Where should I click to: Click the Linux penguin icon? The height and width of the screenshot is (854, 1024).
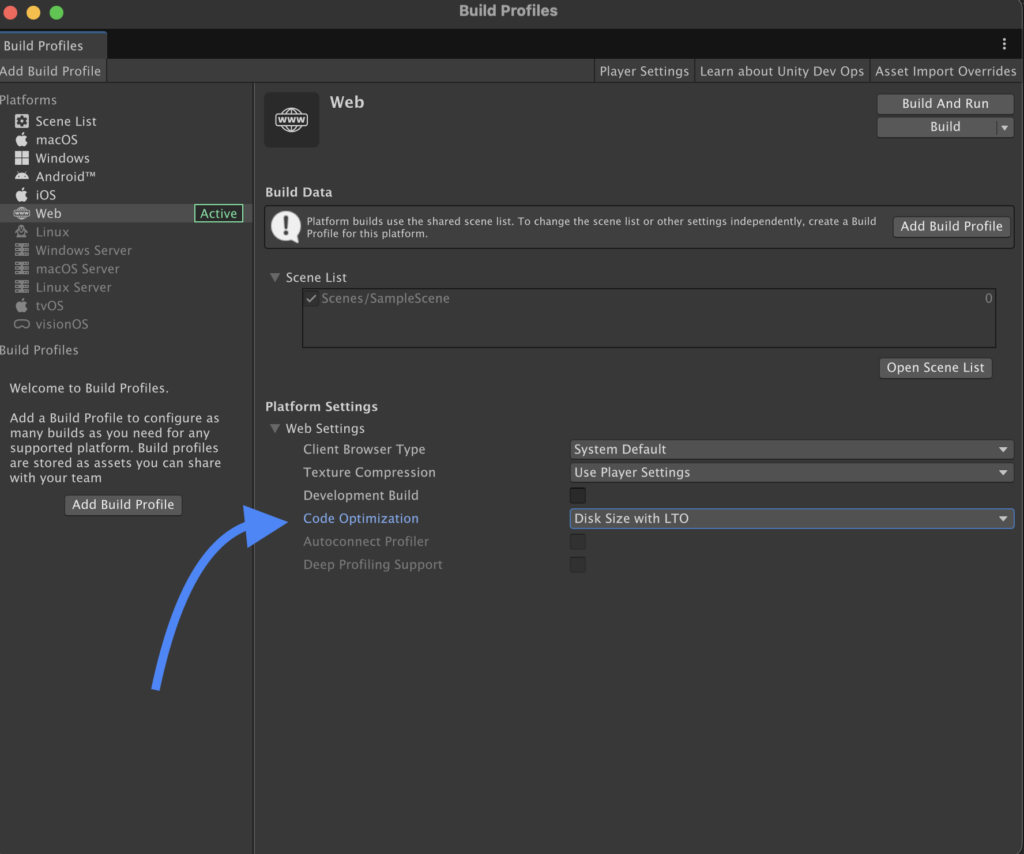click(x=21, y=232)
